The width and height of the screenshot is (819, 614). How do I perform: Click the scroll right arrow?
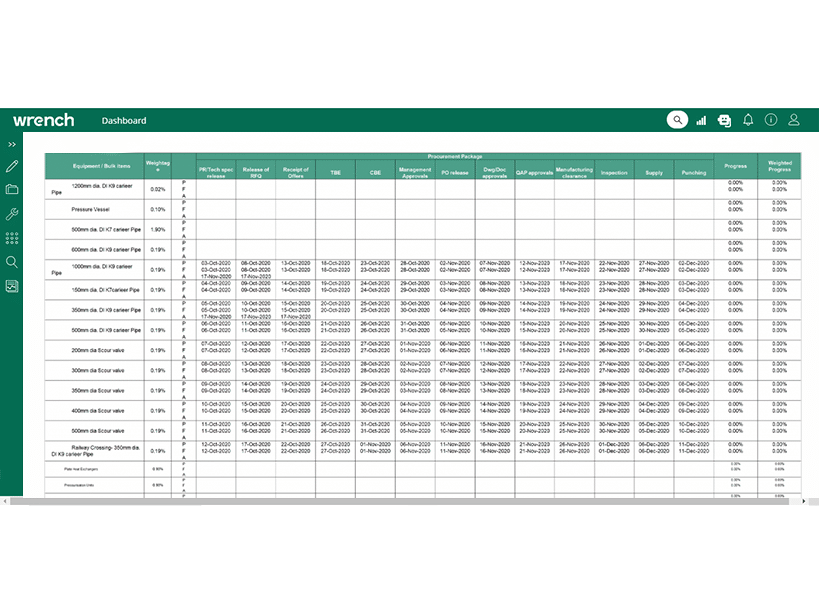804,501
